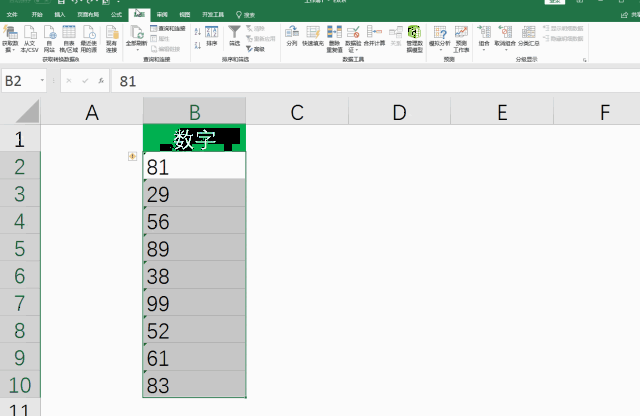Click the 获取数据 (Get Data) icon
Screen dimensions: 640x416
click(10, 33)
